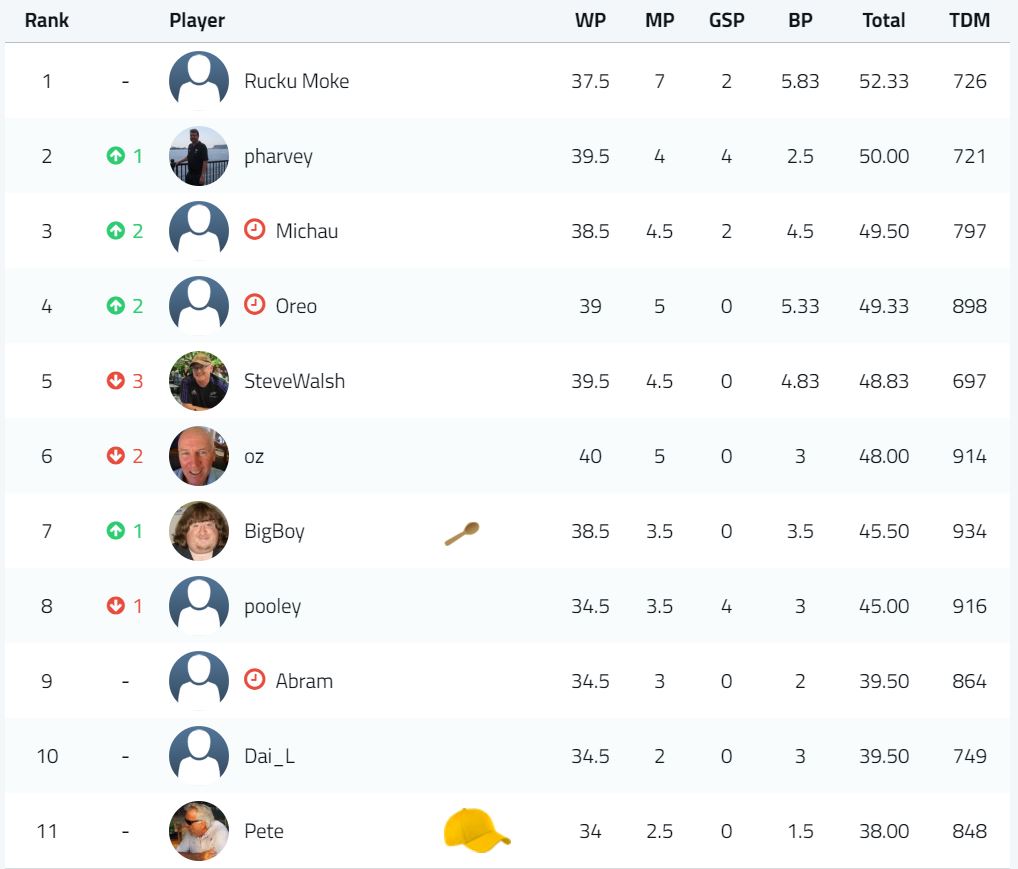1018x869 pixels.
Task: Click the GSP column header
Action: 726,20
